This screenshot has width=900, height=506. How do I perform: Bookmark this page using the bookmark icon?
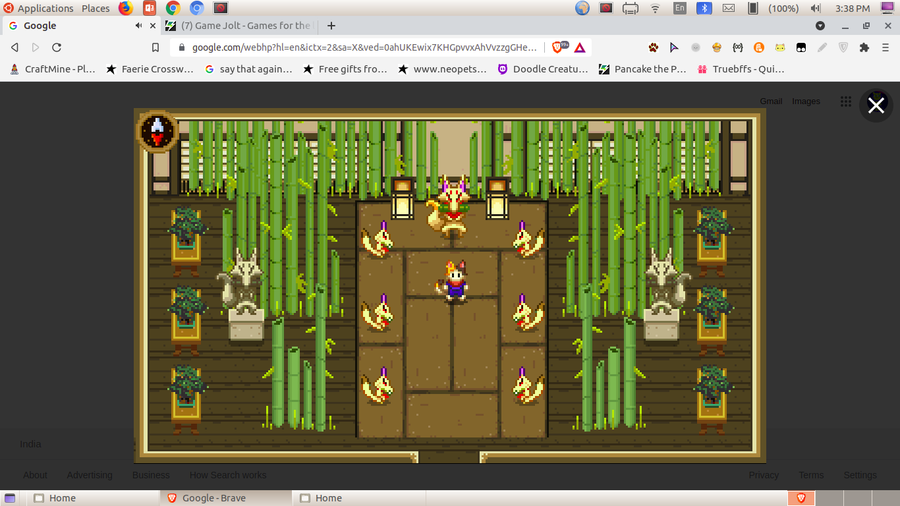pos(156,48)
